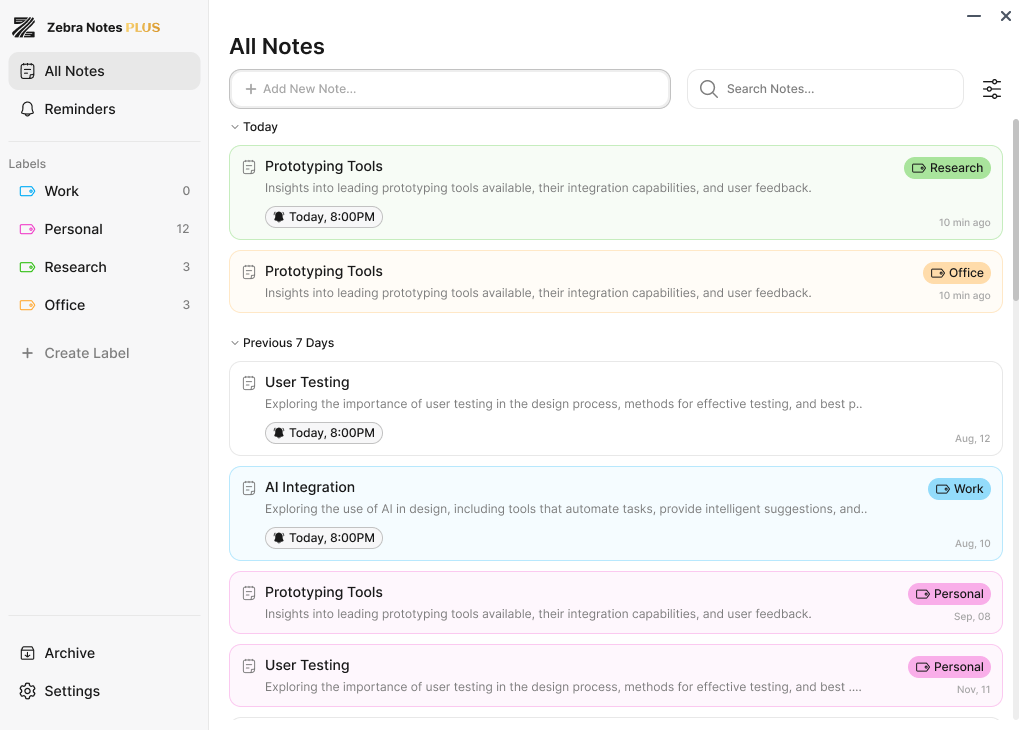The height and width of the screenshot is (730, 1024).
Task: Click Personal tag badge on Nov 11 note
Action: [949, 667]
